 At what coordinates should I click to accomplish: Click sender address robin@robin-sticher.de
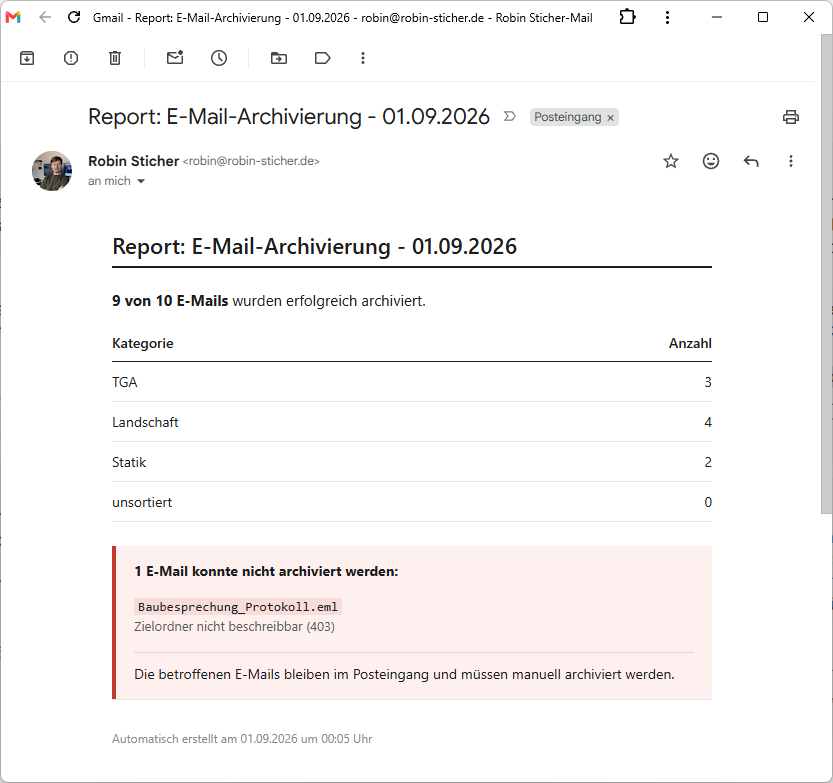(x=251, y=161)
